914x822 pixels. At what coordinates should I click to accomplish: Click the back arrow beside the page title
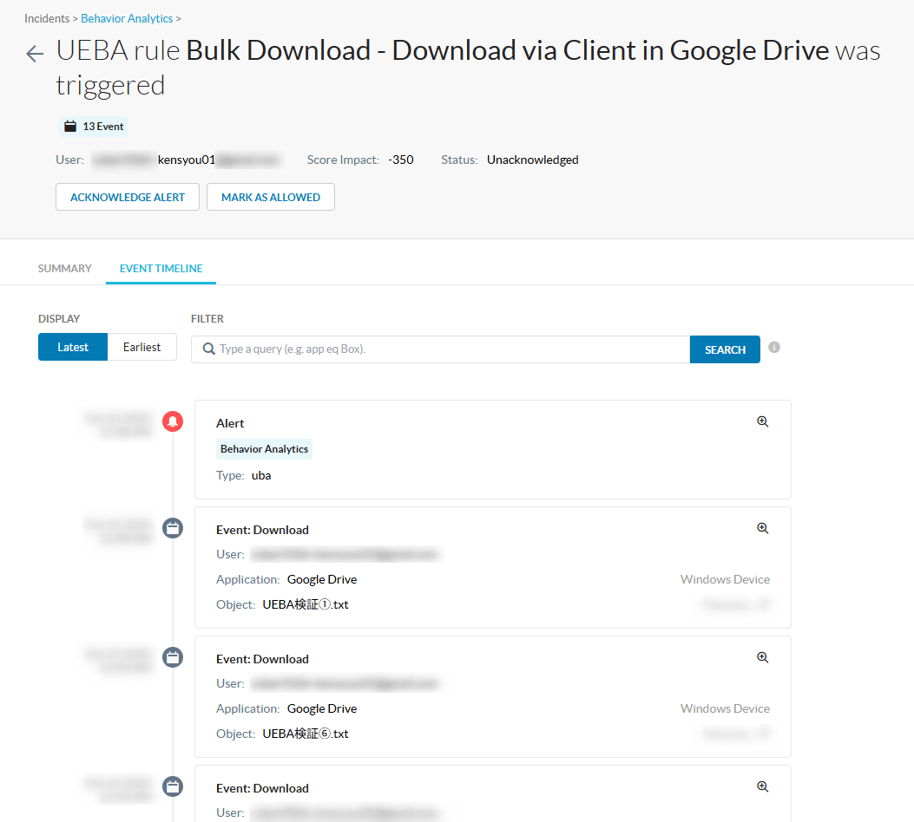34,53
